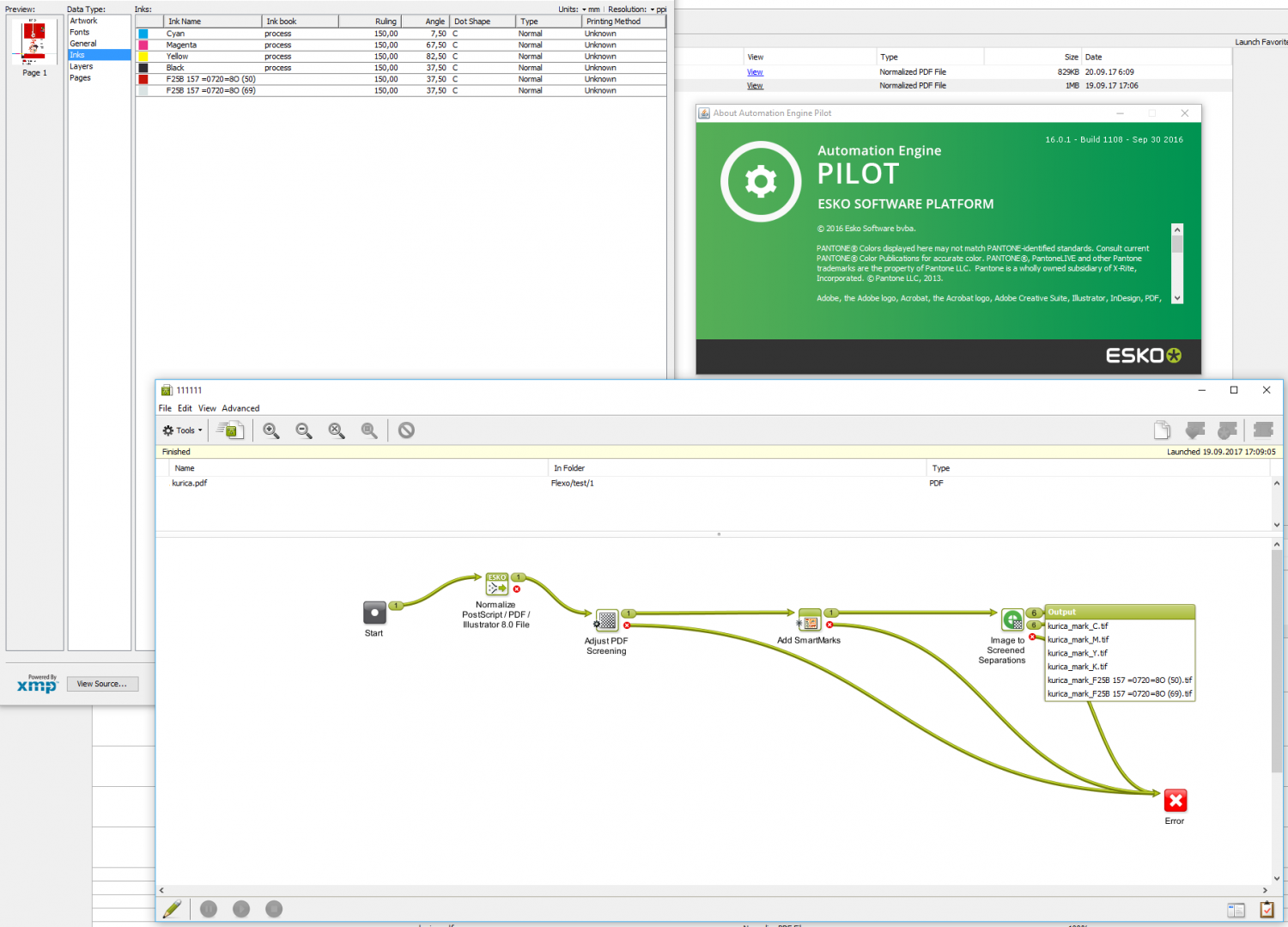Viewport: 1288px width, 927px height.
Task: Click the zoom in magnifier icon
Action: (271, 430)
